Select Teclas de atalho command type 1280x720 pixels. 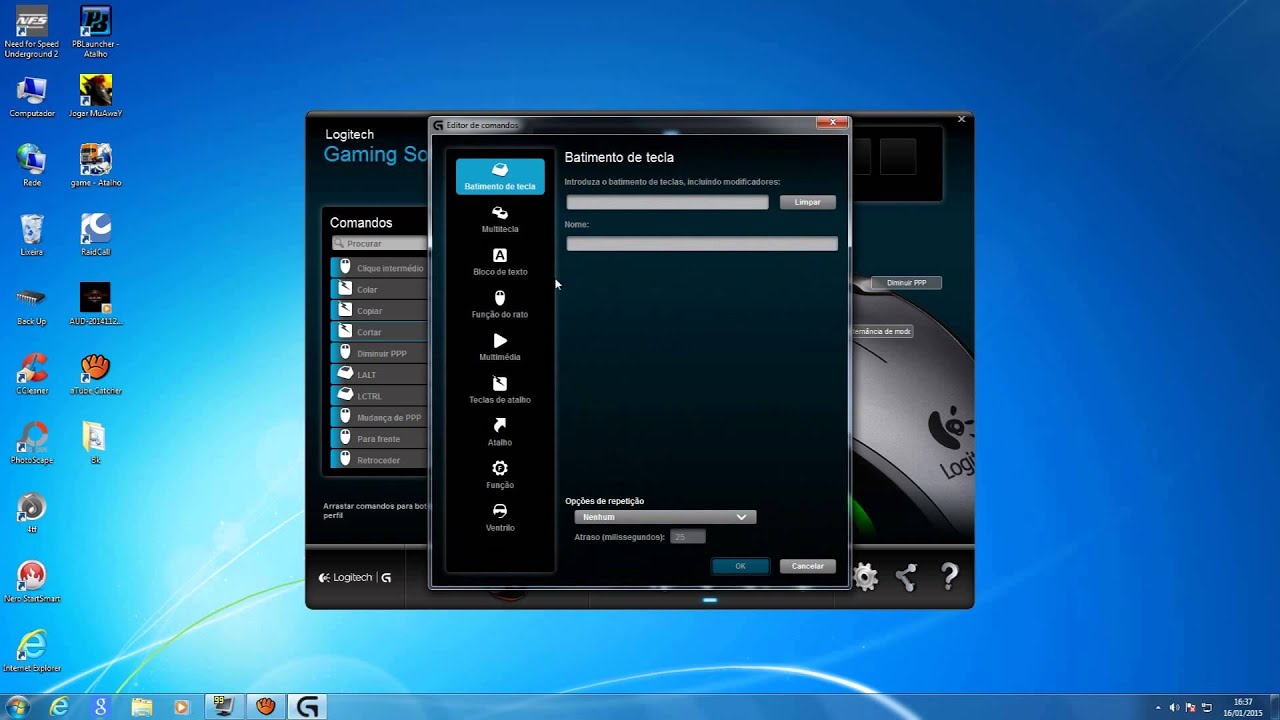(x=500, y=390)
